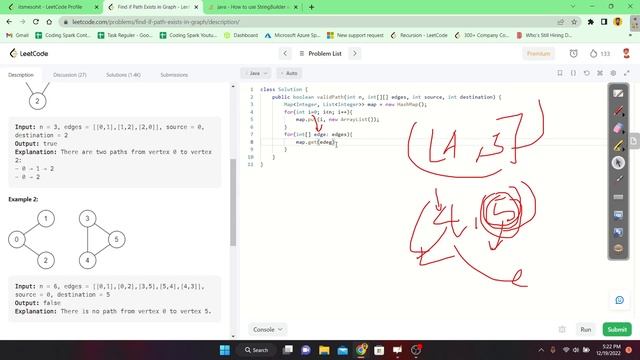This screenshot has height=360, width=640.
Task: Select the yellow highlighter annotation tool
Action: coord(618,145)
